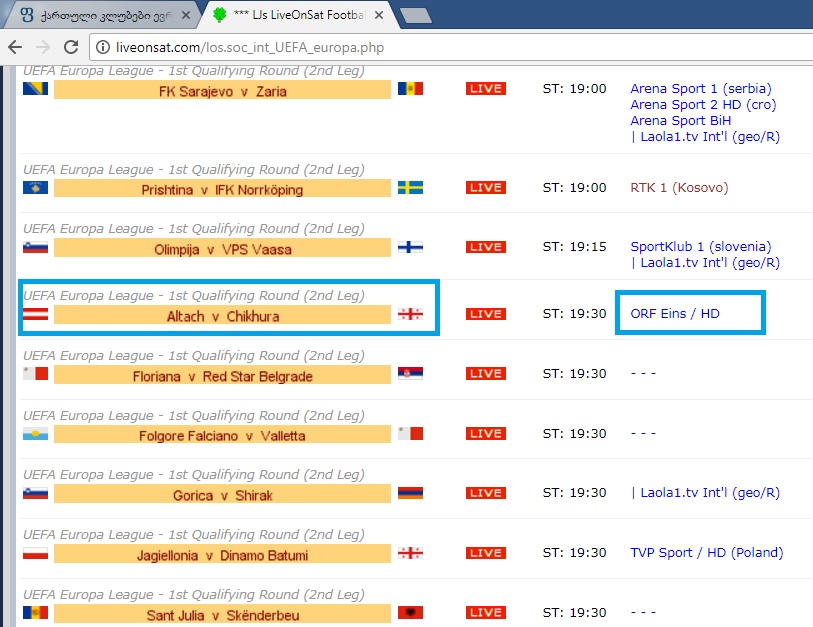Screen dimensions: 813x627
Task: Click LIVE badge for Jagiellonia v Dinamo Batumi
Action: click(x=486, y=553)
